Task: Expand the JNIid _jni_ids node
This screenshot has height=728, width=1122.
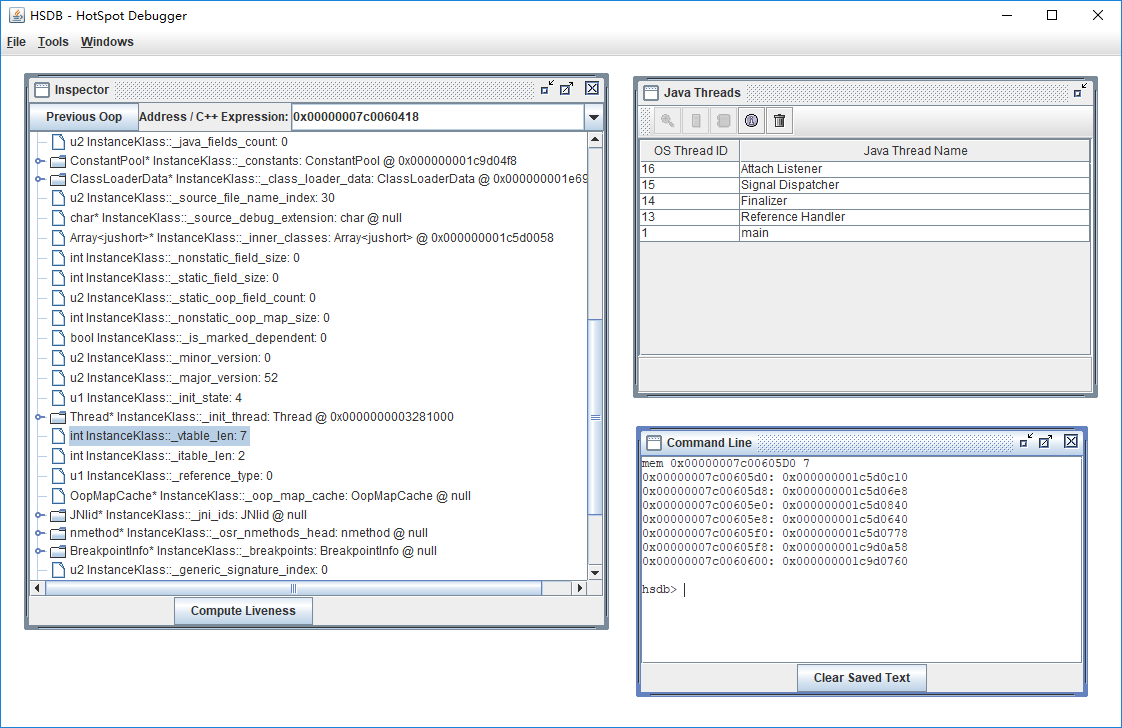Action: [40, 515]
